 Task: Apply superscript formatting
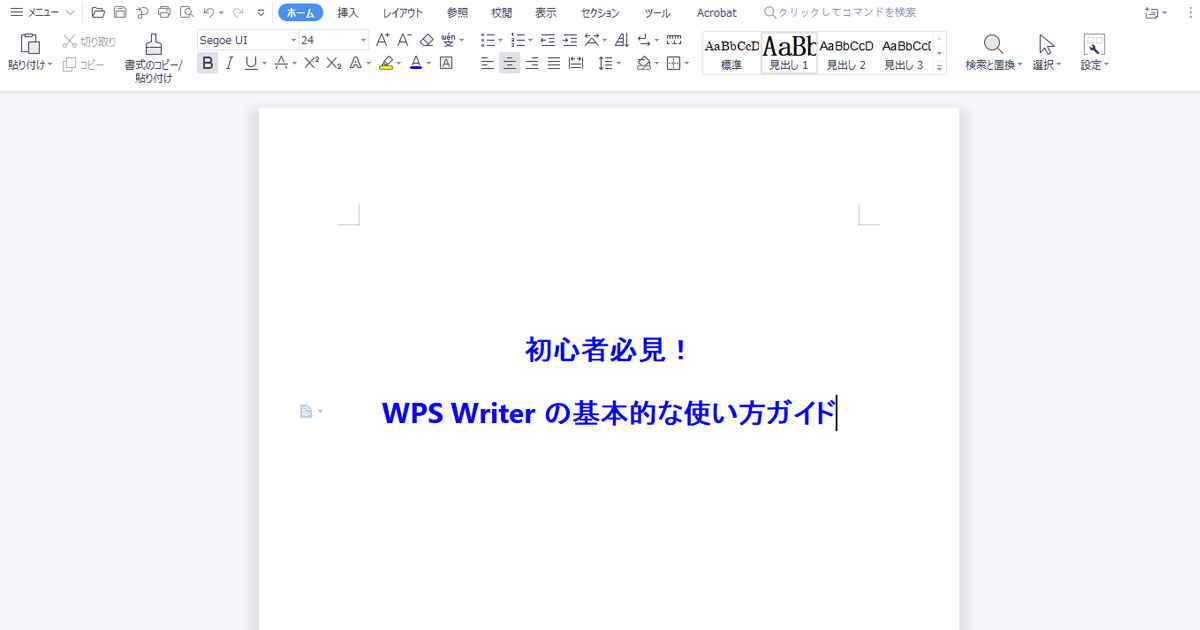(x=311, y=63)
